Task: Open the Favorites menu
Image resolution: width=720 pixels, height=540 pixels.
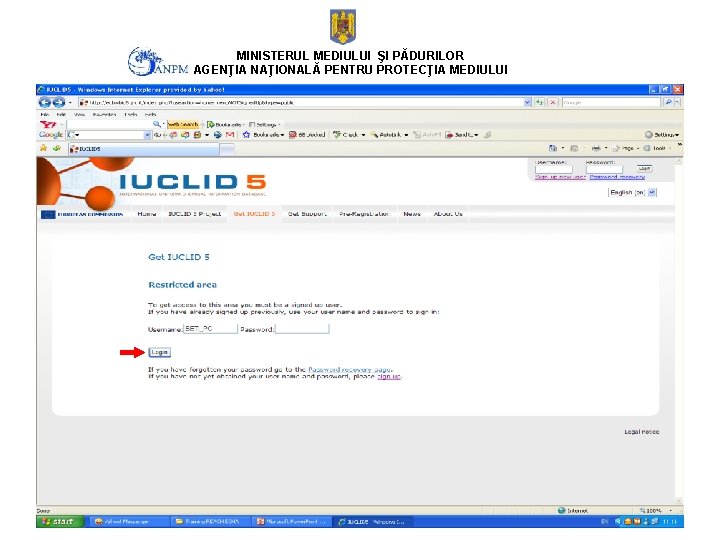Action: [104, 114]
